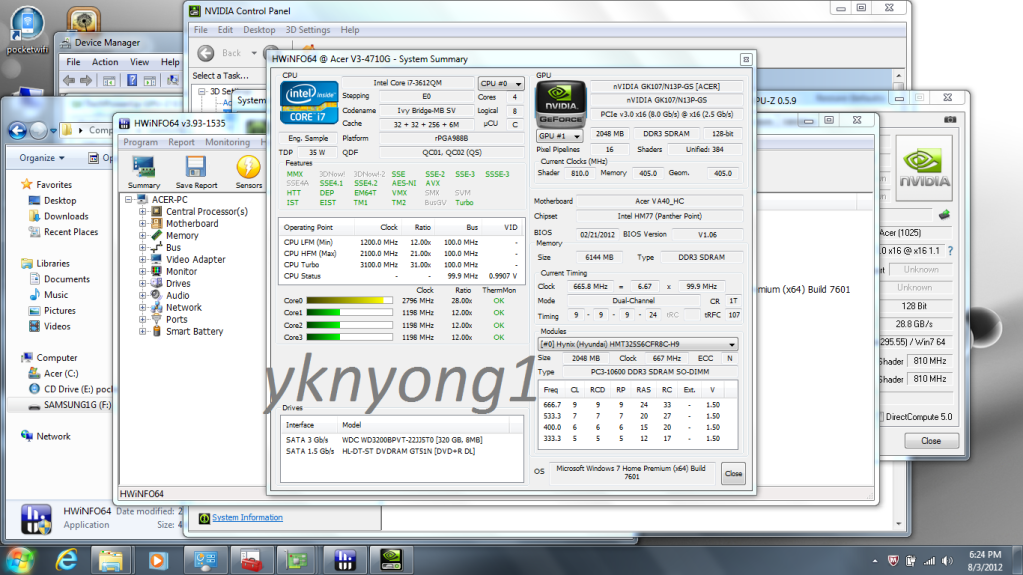Click the Core0 usage bar
The height and width of the screenshot is (575, 1023).
coord(349,301)
